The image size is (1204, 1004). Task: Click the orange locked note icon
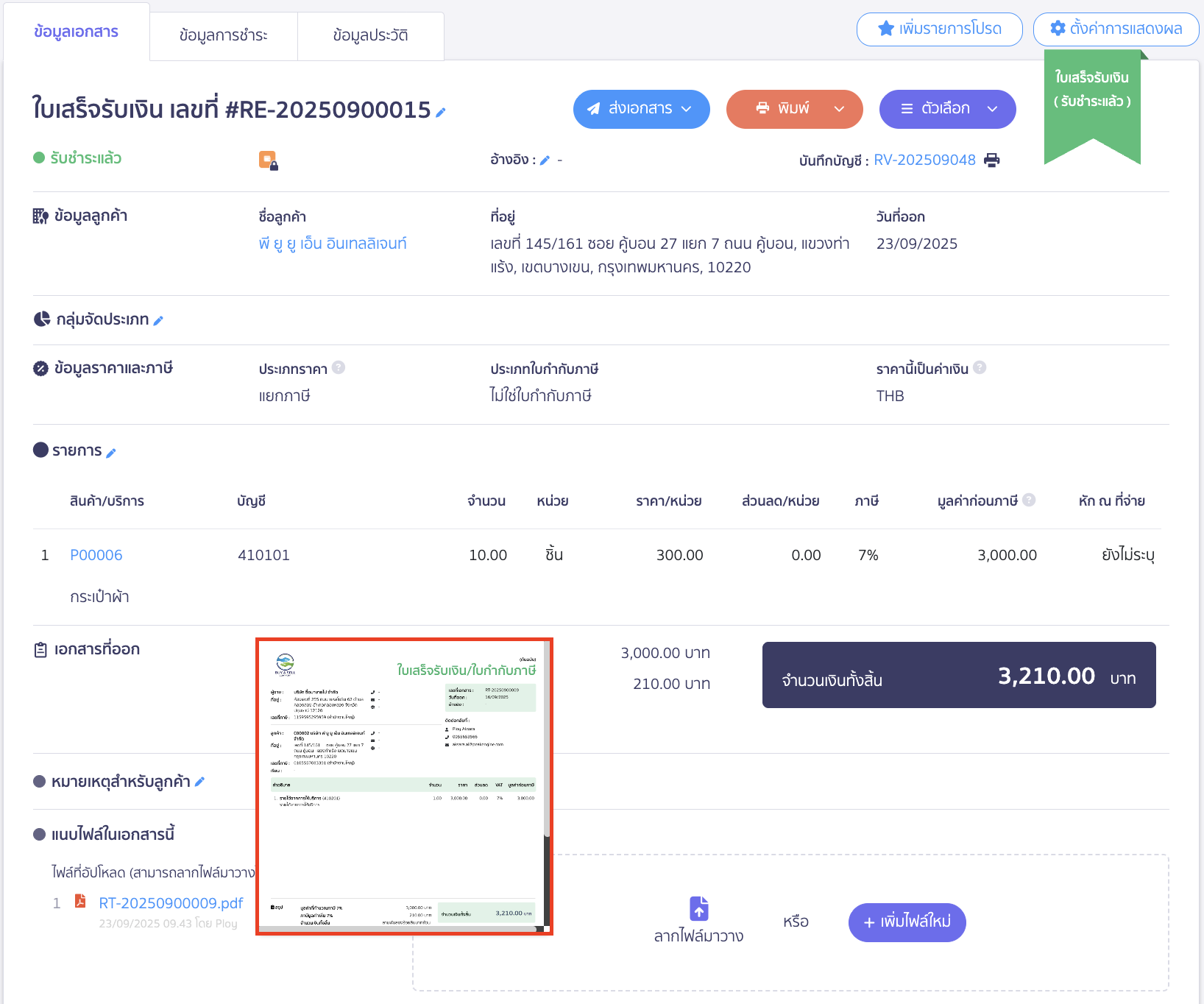pyautogui.click(x=268, y=160)
